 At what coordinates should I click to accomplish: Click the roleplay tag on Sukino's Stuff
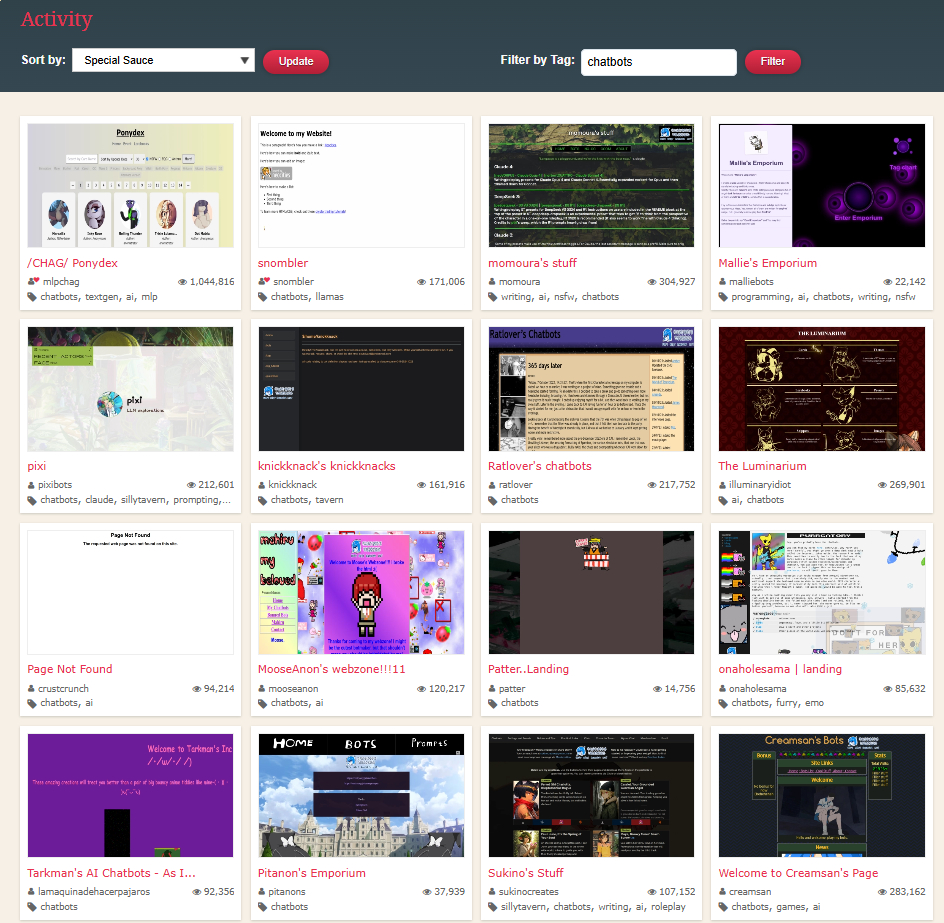[668, 907]
